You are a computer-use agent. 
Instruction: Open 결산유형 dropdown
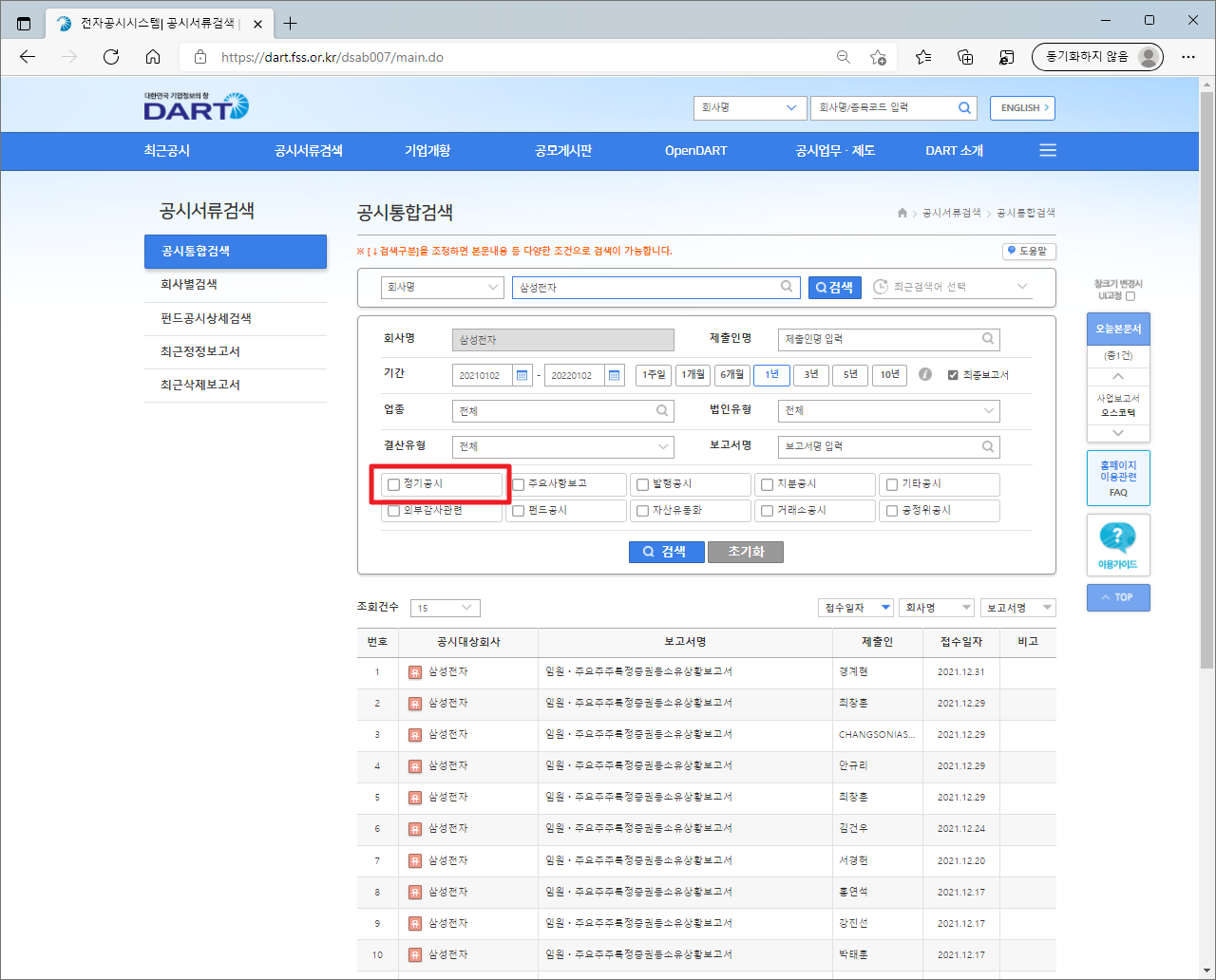point(562,446)
